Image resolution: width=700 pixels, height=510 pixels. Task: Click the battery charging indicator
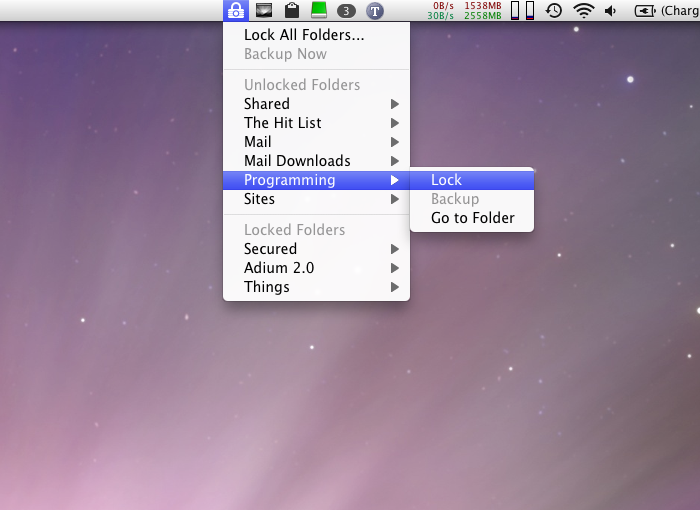[667, 11]
